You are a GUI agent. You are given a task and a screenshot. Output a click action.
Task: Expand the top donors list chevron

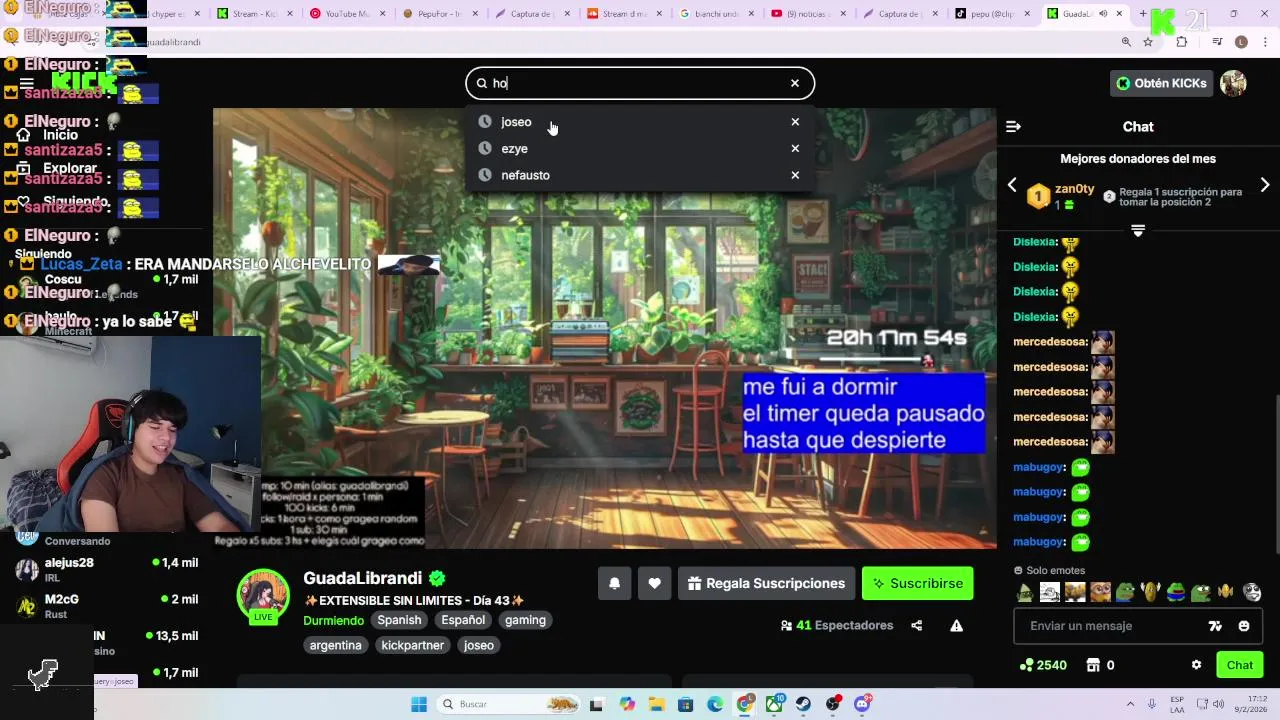click(1138, 231)
